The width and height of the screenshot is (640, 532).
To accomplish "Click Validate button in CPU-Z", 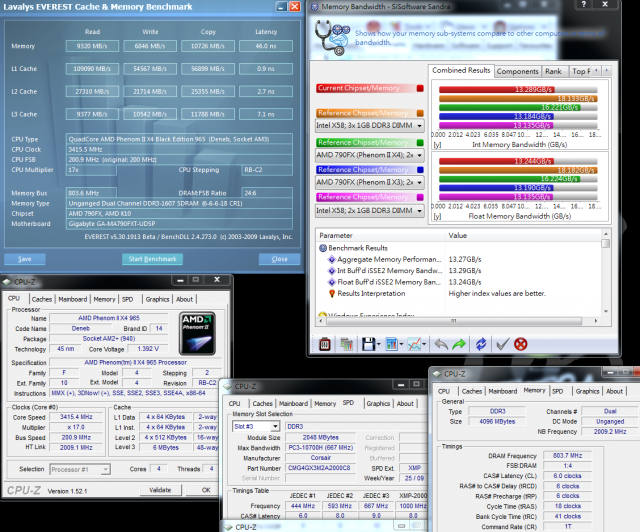I will [x=160, y=490].
